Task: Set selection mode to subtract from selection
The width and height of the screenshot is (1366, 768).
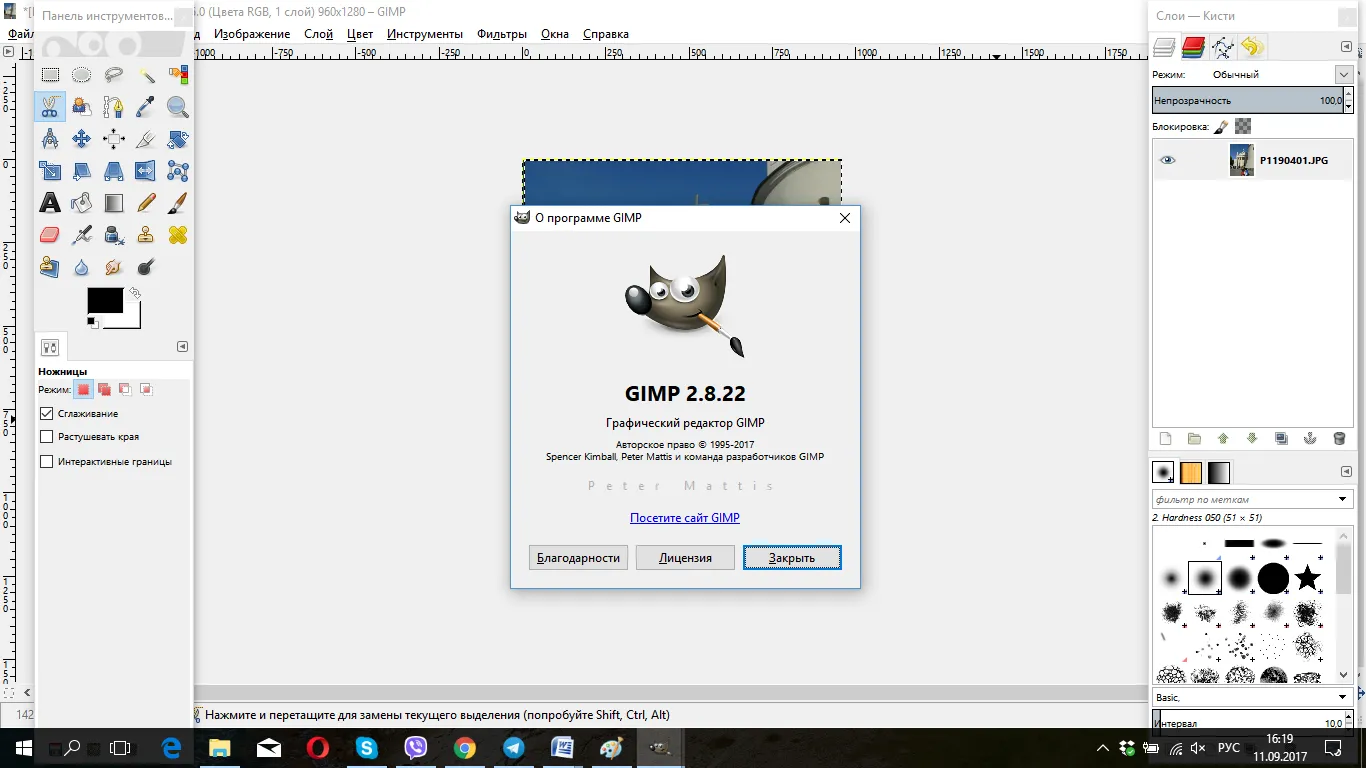Action: pyautogui.click(x=125, y=389)
